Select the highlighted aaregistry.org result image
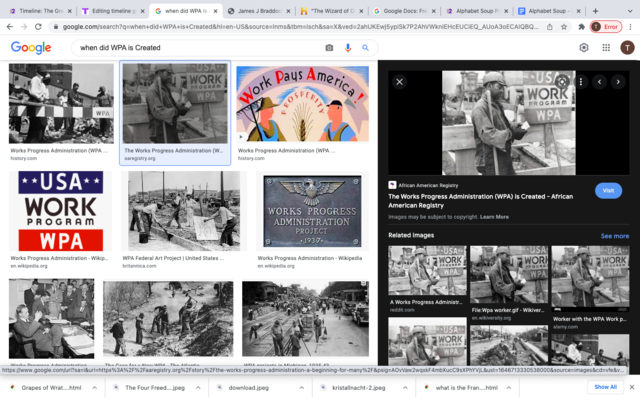Image resolution: width=640 pixels, height=400 pixels. point(175,103)
